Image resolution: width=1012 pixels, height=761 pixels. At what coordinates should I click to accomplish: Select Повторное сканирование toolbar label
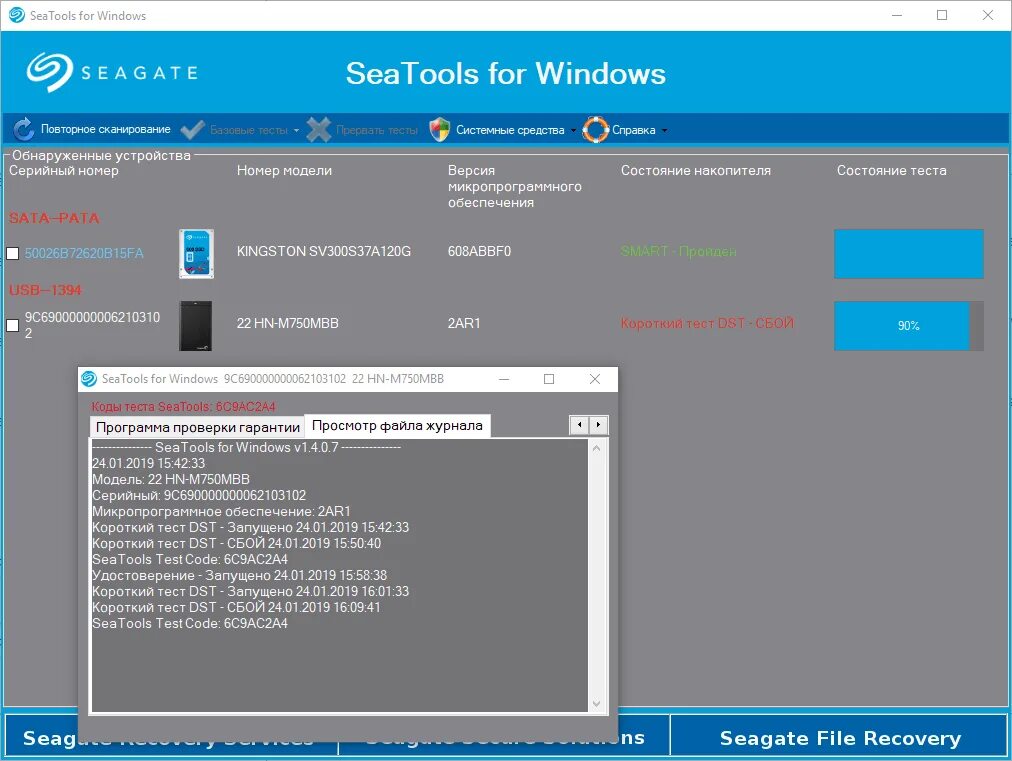pyautogui.click(x=106, y=129)
